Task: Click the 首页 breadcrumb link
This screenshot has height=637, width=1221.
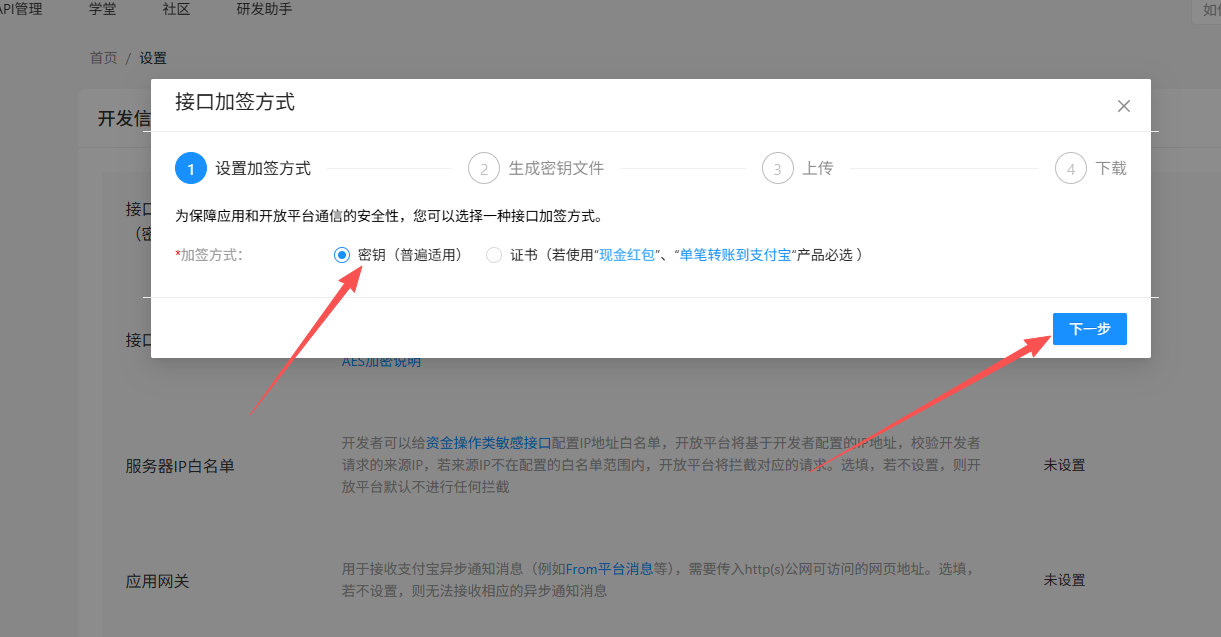Action: (103, 58)
